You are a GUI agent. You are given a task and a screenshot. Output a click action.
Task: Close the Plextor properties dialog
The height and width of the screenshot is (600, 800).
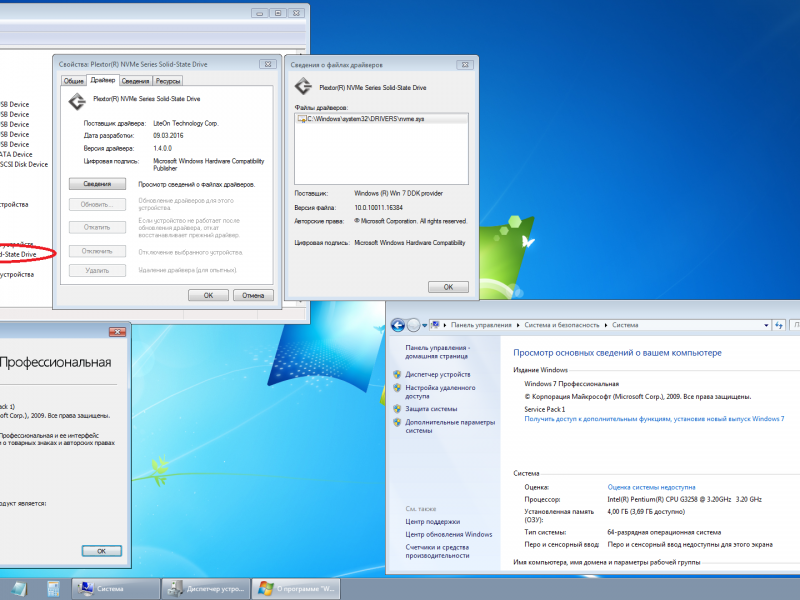(x=268, y=64)
